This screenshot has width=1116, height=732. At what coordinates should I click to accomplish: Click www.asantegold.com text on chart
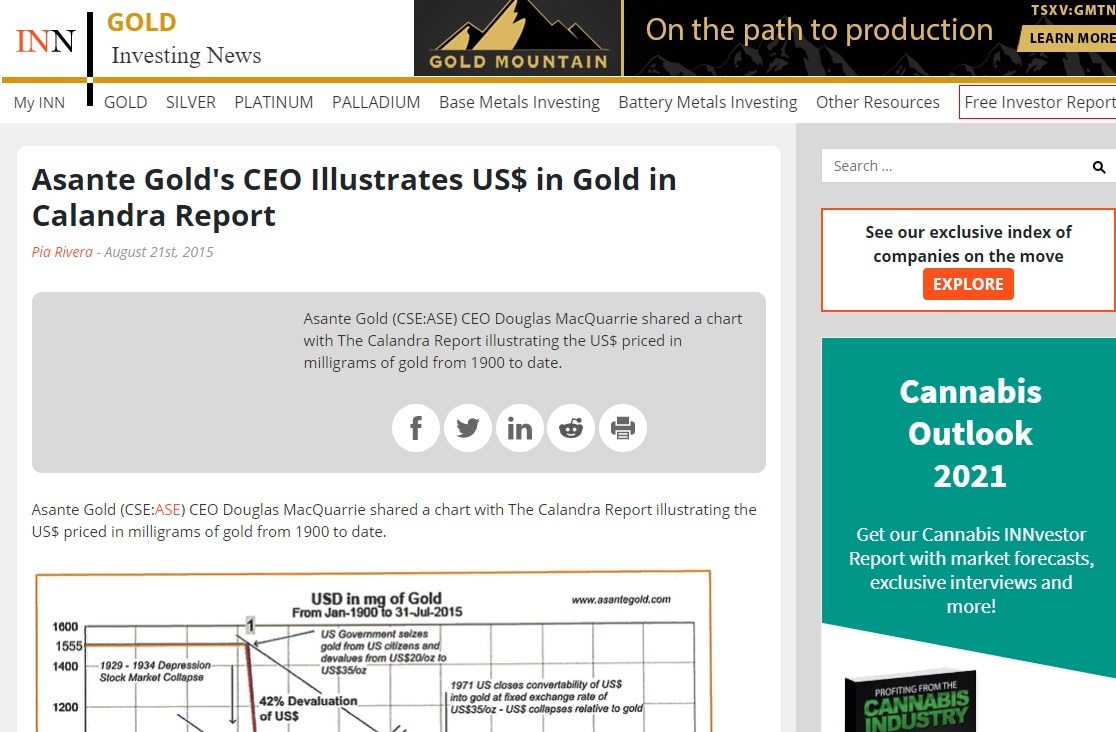point(621,600)
